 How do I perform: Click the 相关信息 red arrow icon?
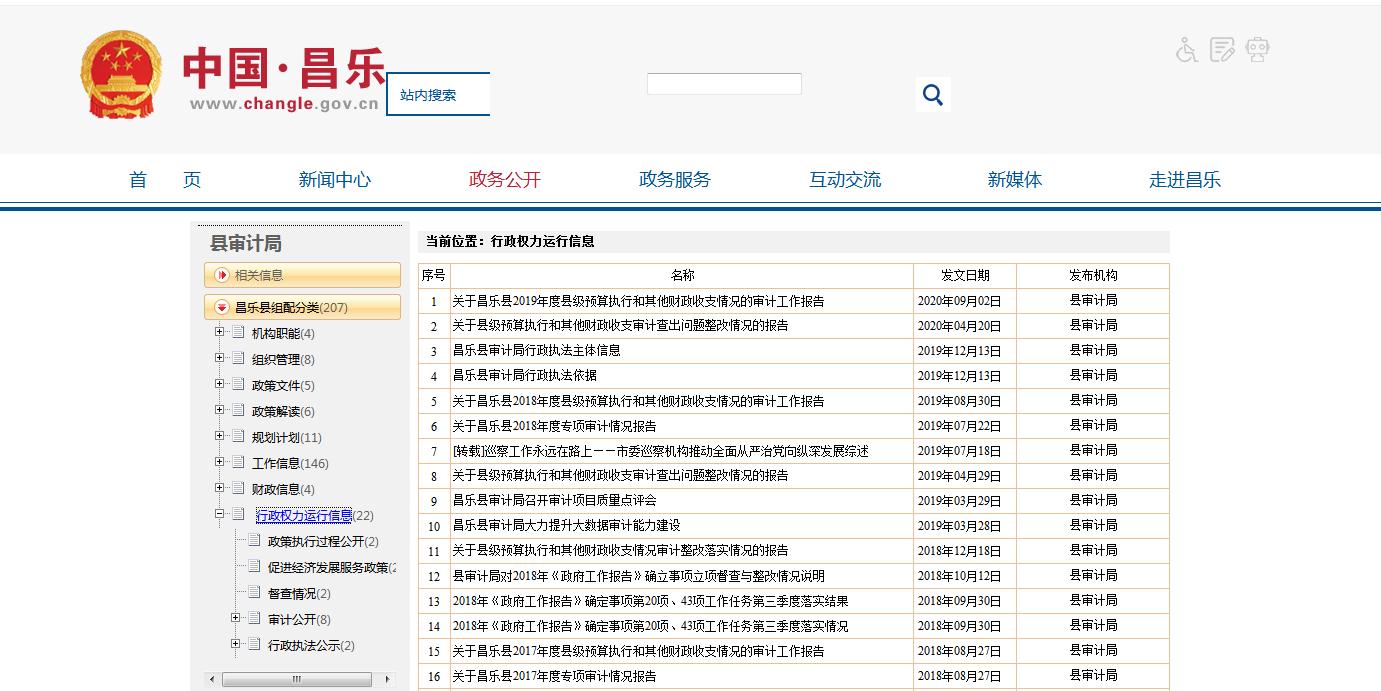[222, 275]
